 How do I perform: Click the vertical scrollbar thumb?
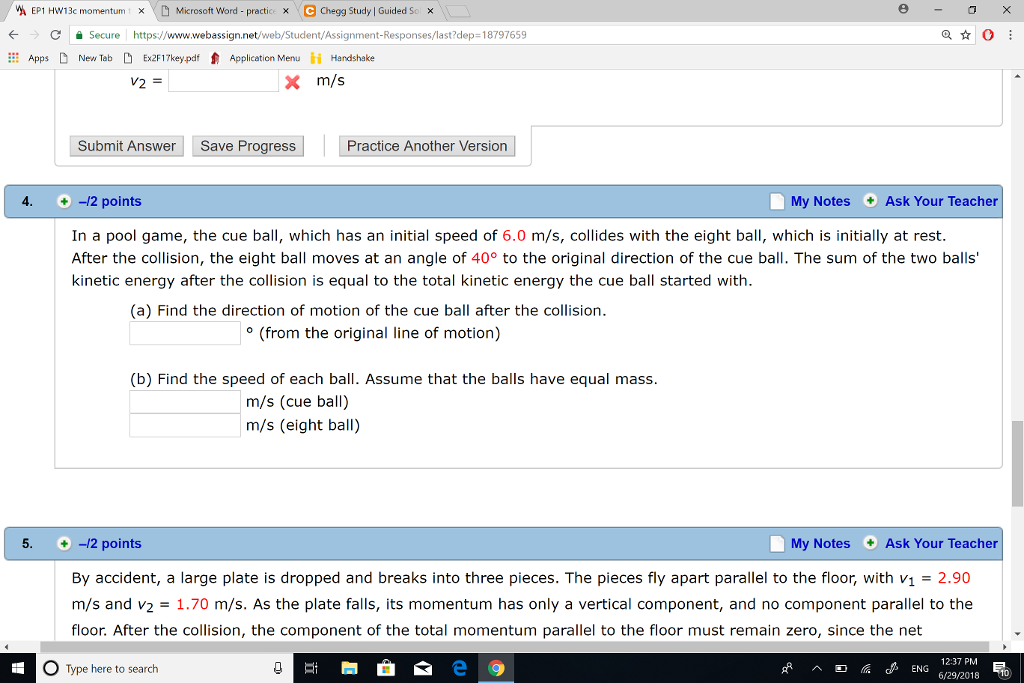(1017, 464)
